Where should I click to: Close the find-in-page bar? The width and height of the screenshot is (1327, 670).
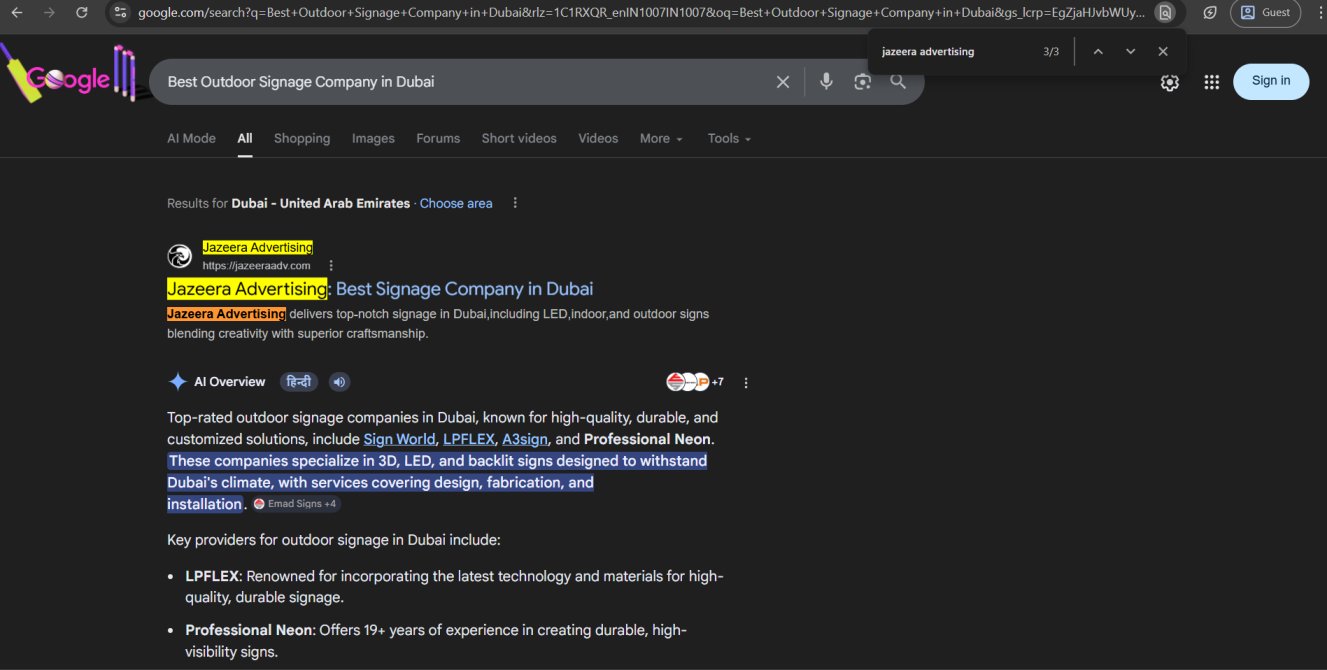[1163, 52]
